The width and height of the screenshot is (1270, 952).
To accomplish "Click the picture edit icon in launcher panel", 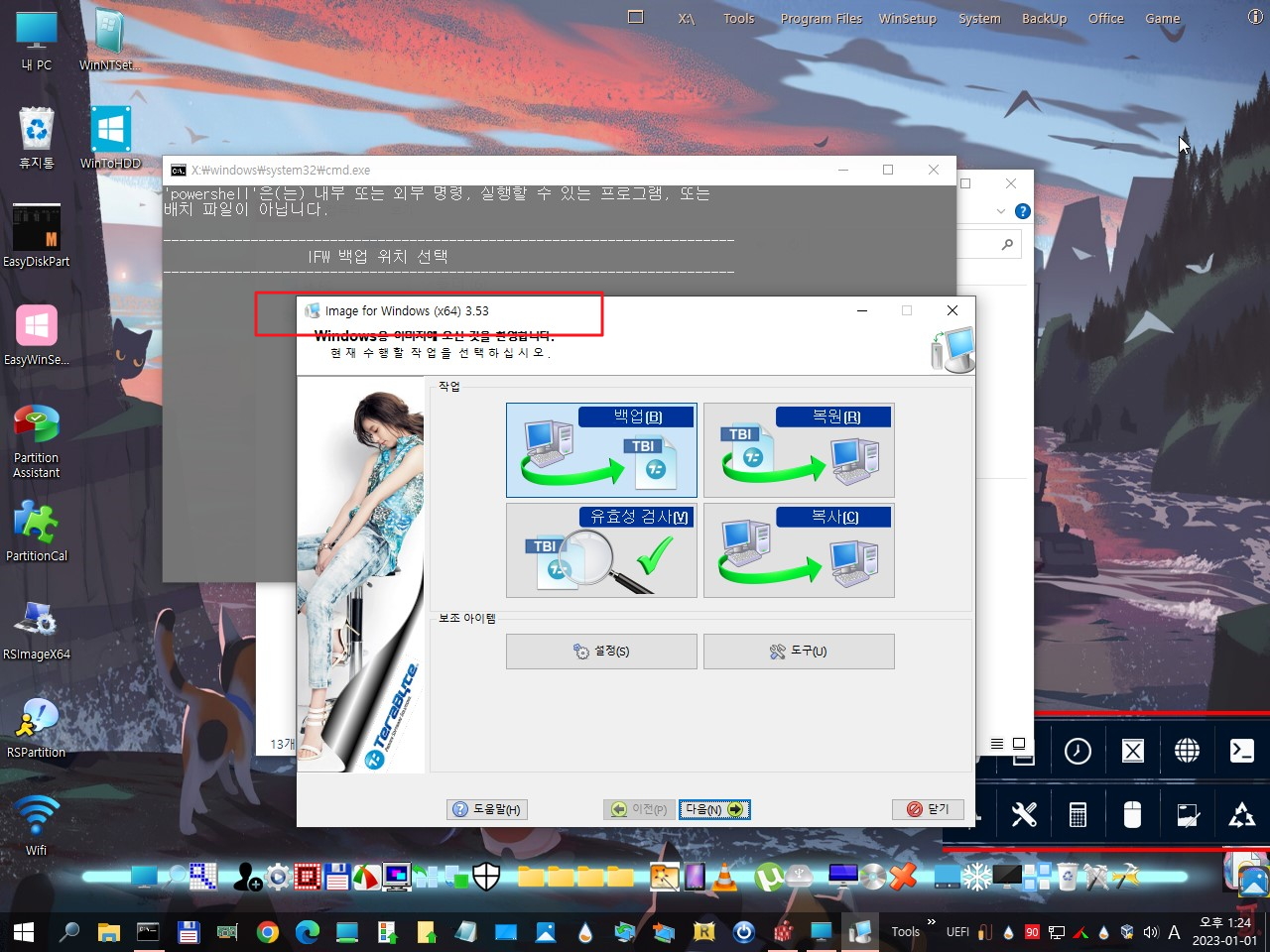I will pos(1187,815).
